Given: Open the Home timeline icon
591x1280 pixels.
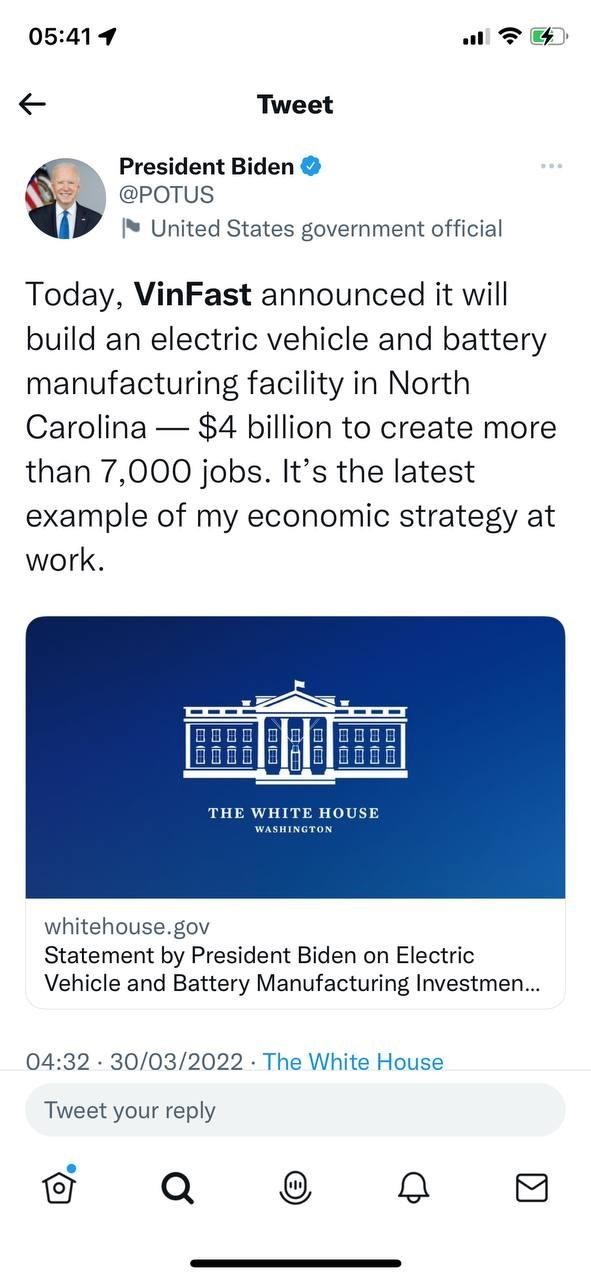Looking at the screenshot, I should (x=57, y=1187).
